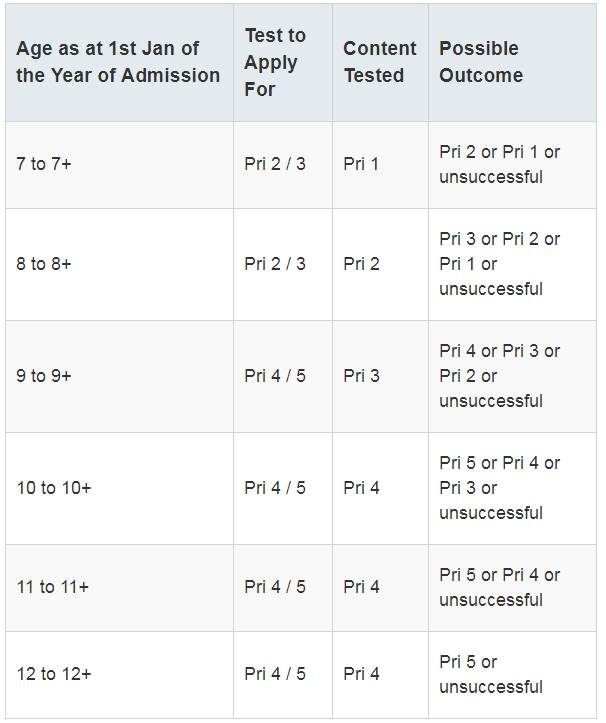Click the 'Test to Apply For' header
606x723 pixels.
[275, 62]
